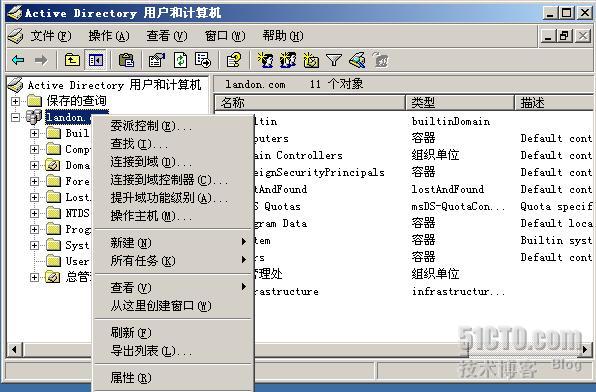Click the create new user icon
Screen dimensions: 596x392
(x=265, y=60)
